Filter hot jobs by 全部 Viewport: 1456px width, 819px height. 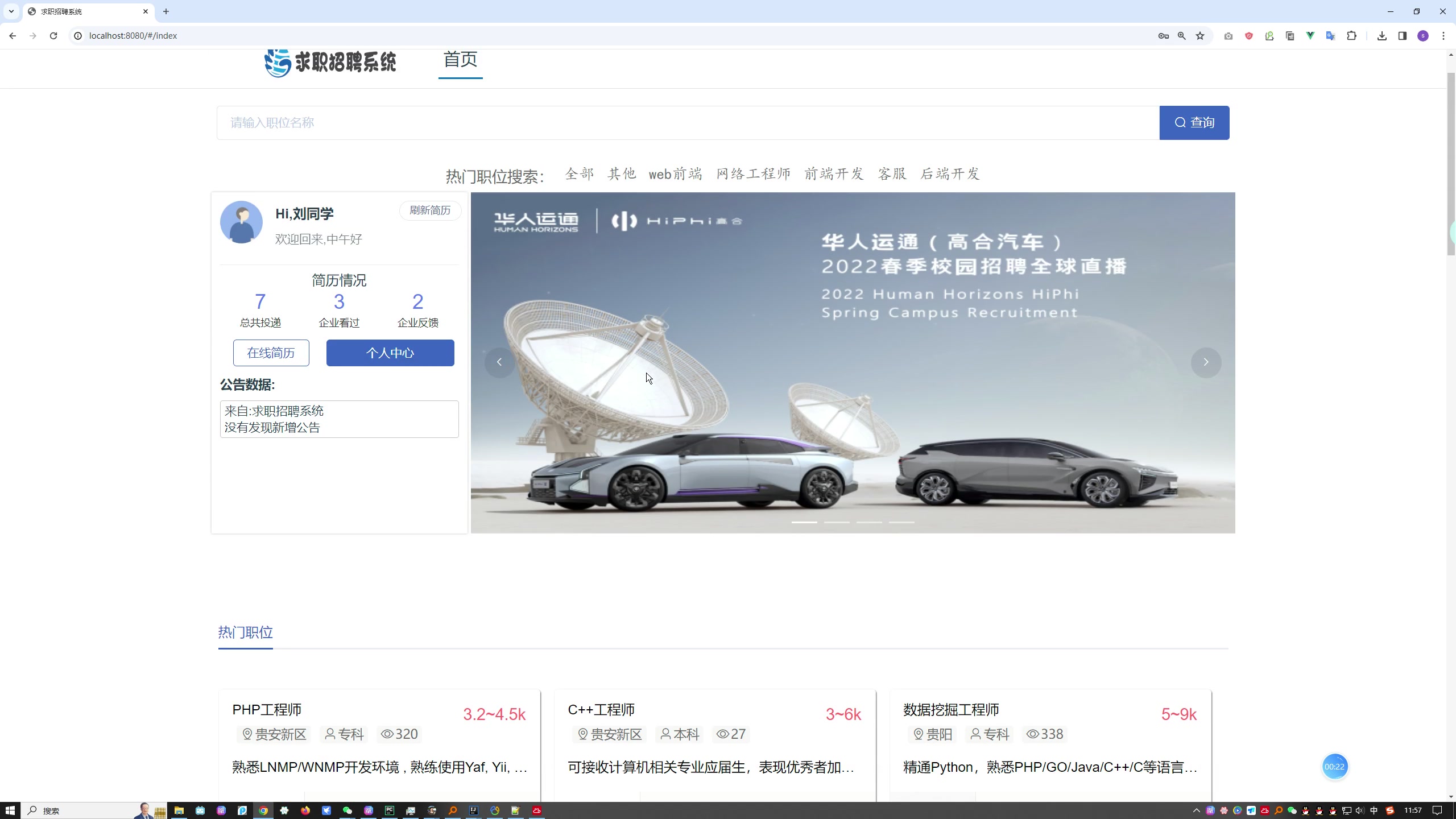(580, 174)
